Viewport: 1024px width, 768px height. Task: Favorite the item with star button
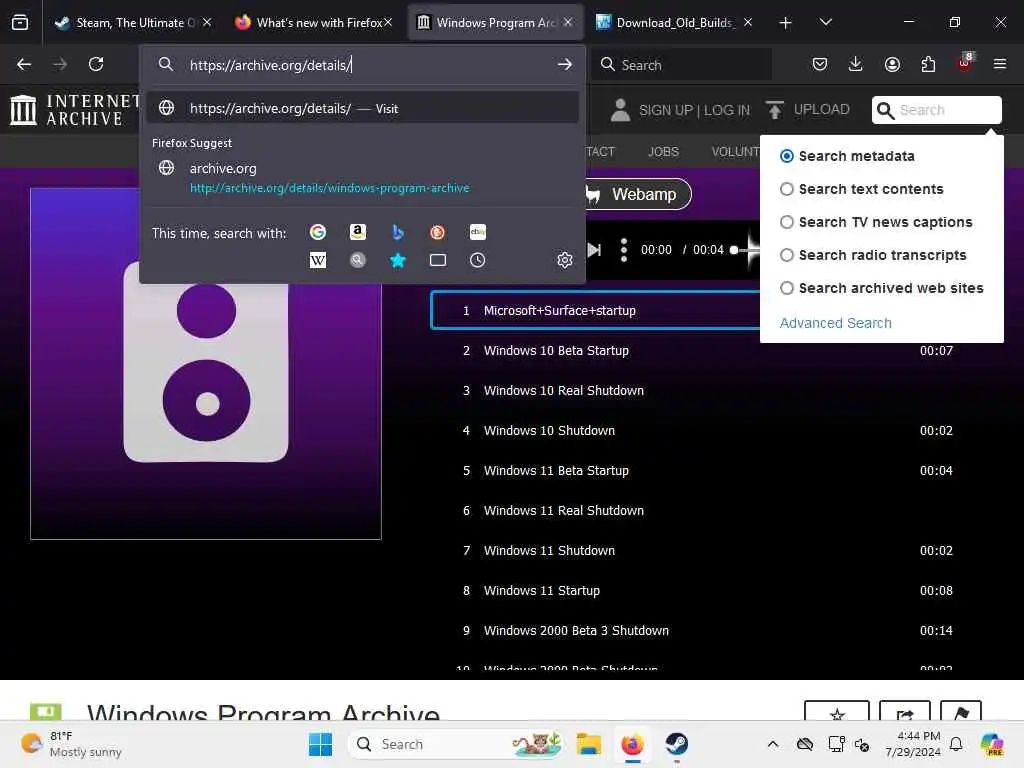837,712
